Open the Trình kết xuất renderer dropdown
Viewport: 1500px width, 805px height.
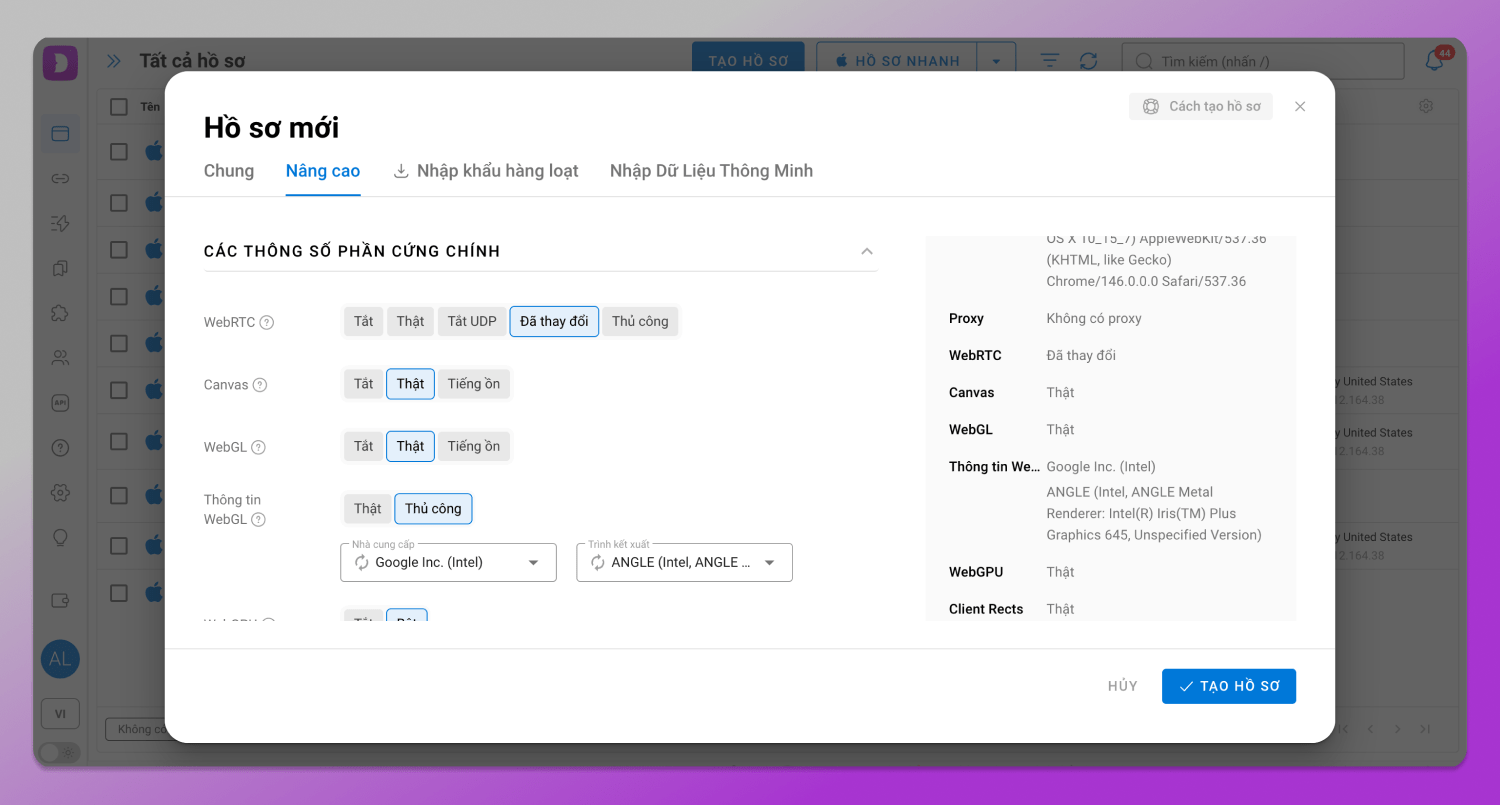tap(769, 563)
